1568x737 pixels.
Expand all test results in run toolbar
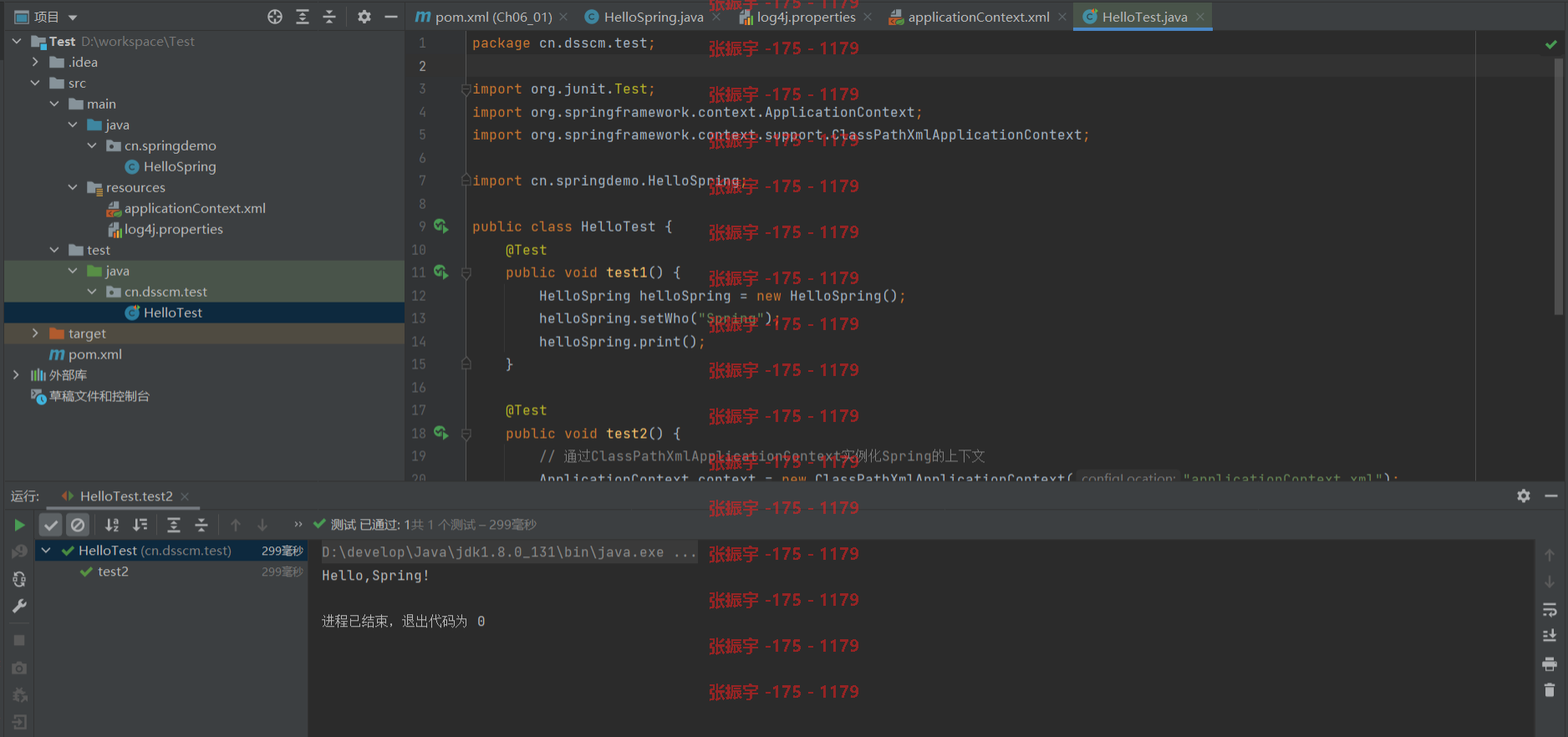click(x=174, y=525)
